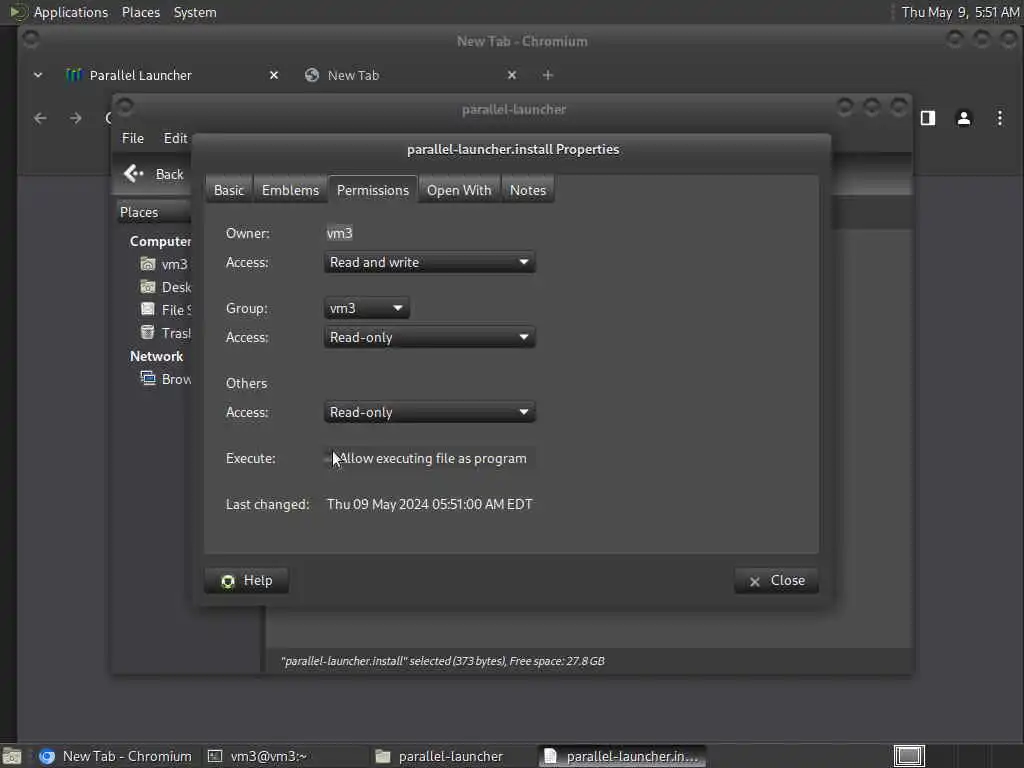Open the Others access Read-only dropdown
Image resolution: width=1024 pixels, height=768 pixels.
429,413
